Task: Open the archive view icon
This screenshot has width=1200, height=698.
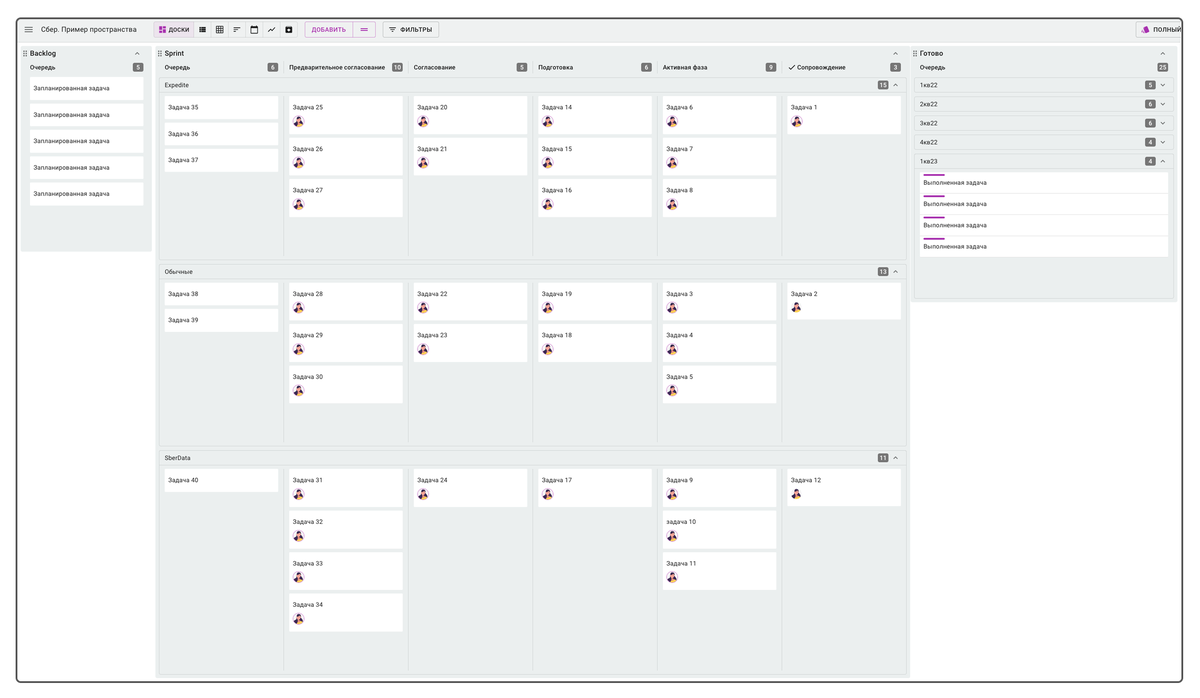Action: point(289,30)
